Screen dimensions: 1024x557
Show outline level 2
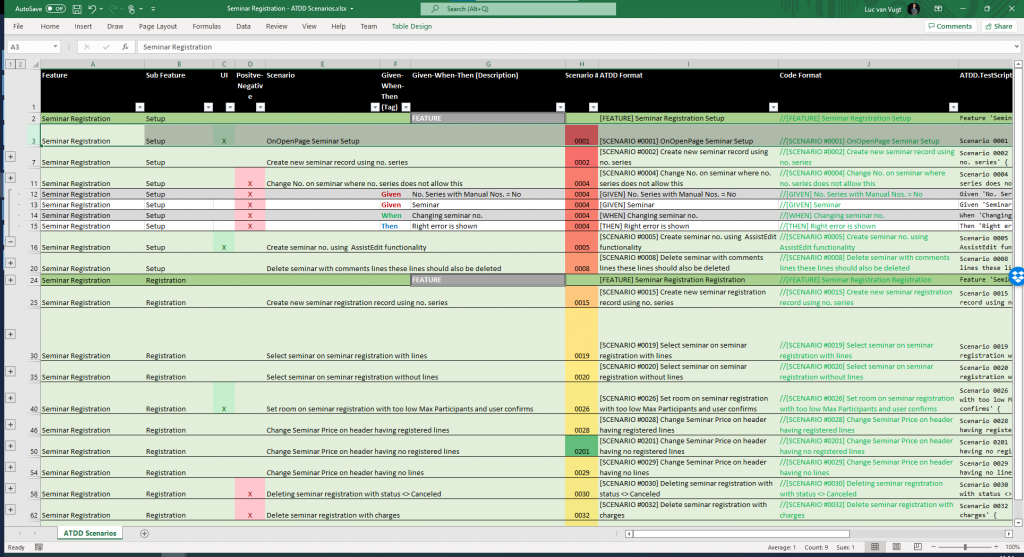click(x=20, y=64)
